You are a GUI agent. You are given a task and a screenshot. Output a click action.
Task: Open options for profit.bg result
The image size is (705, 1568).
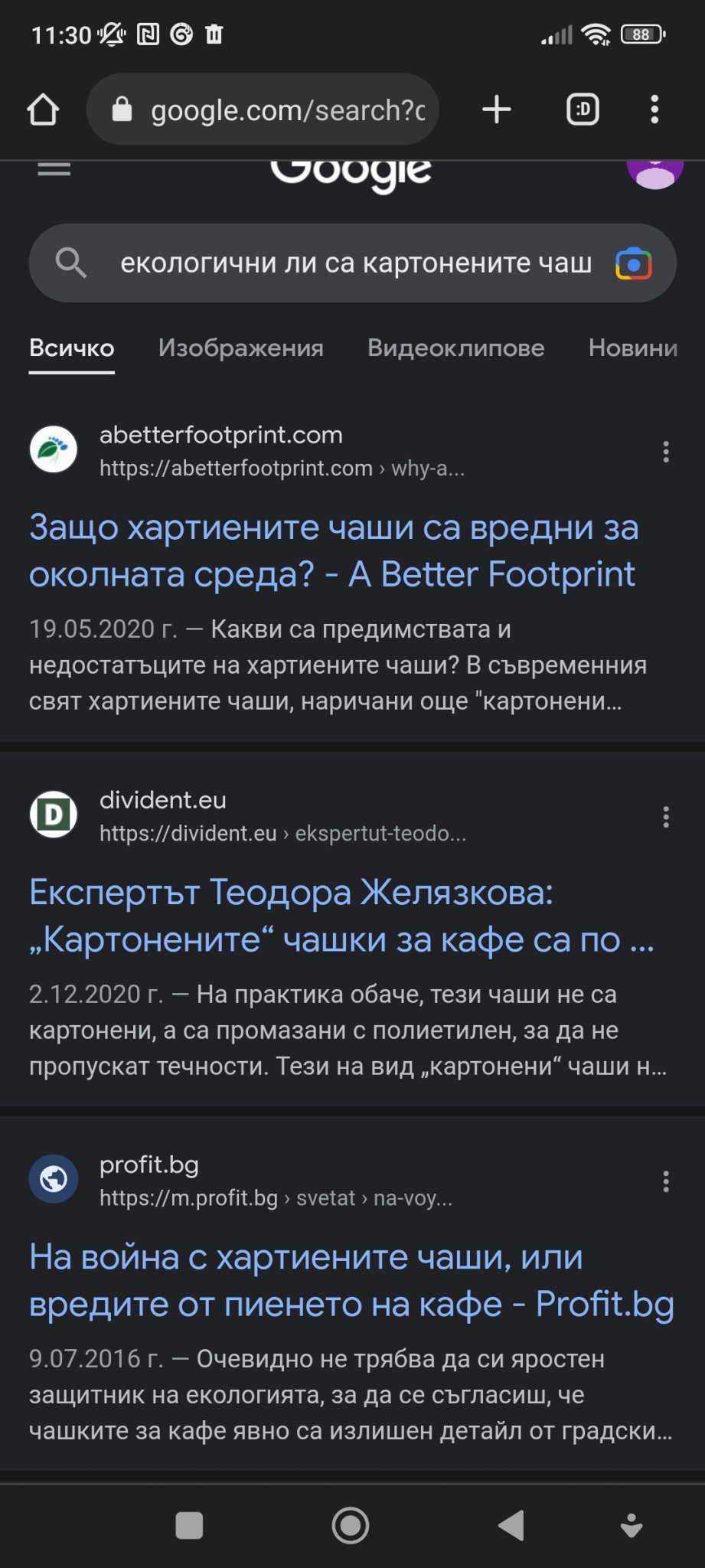[666, 1181]
